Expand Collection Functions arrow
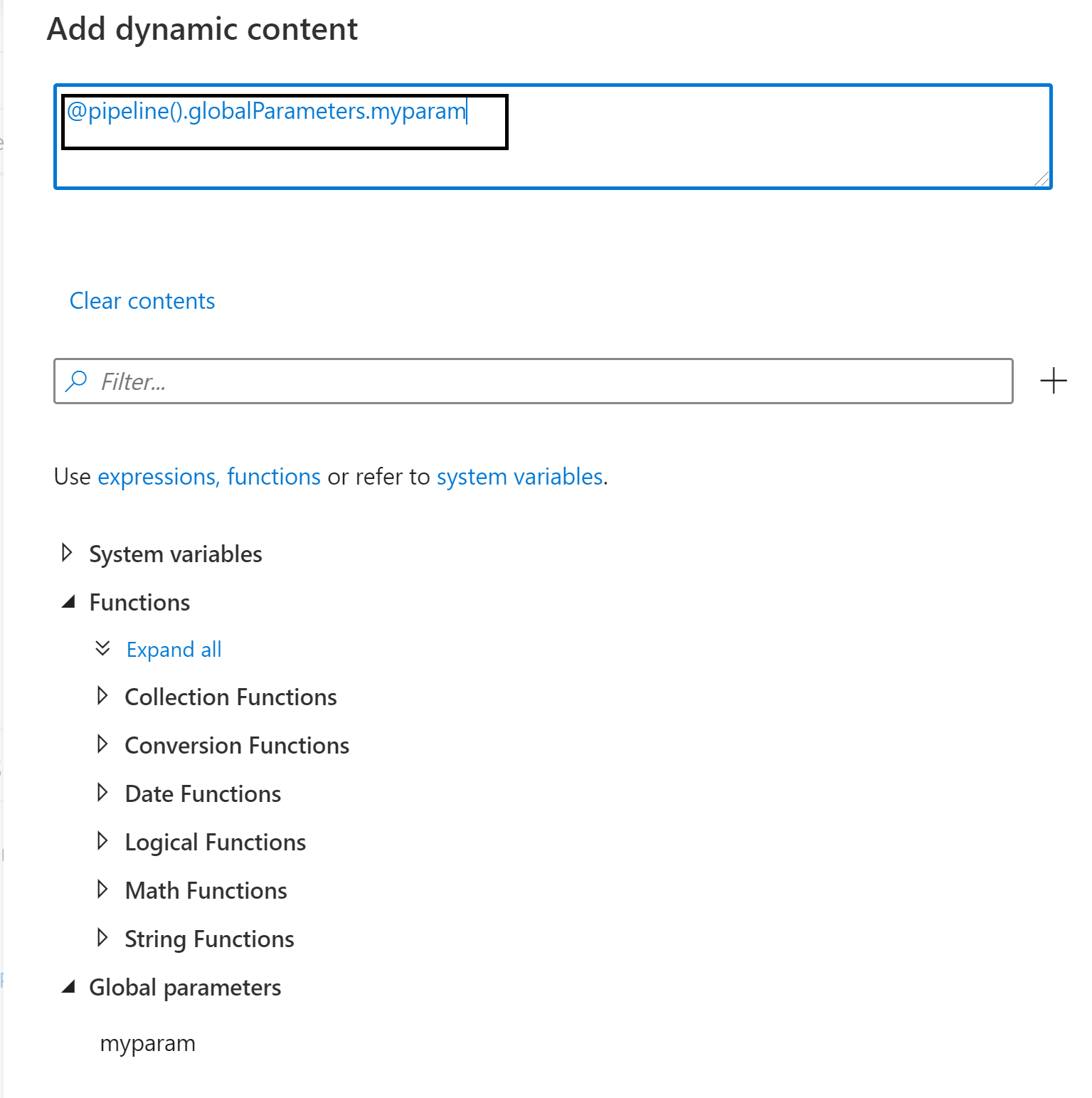The height and width of the screenshot is (1098, 1092). pos(102,696)
